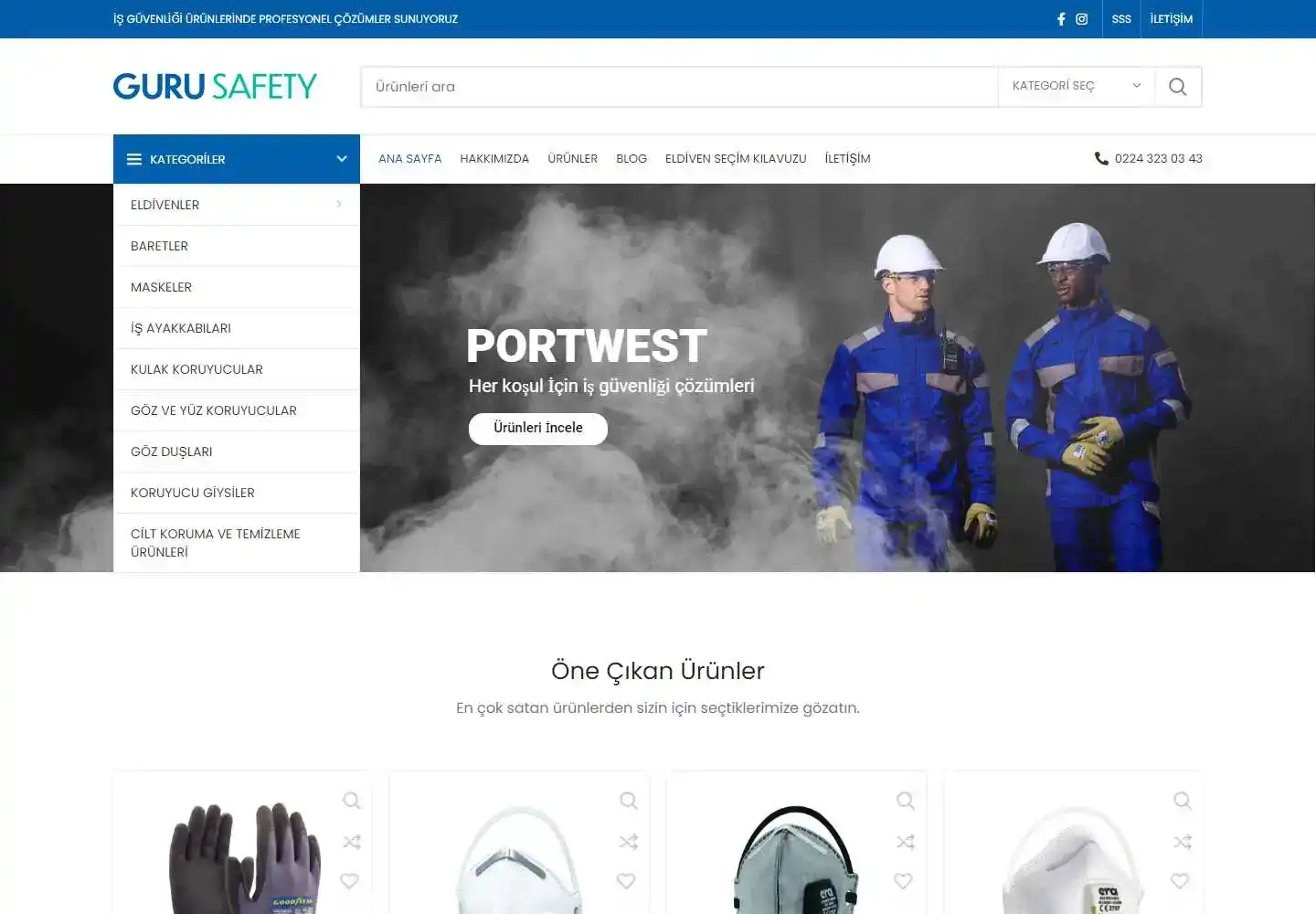1316x914 pixels.
Task: Click İLETİŞİM link in top bar
Action: (x=1172, y=19)
